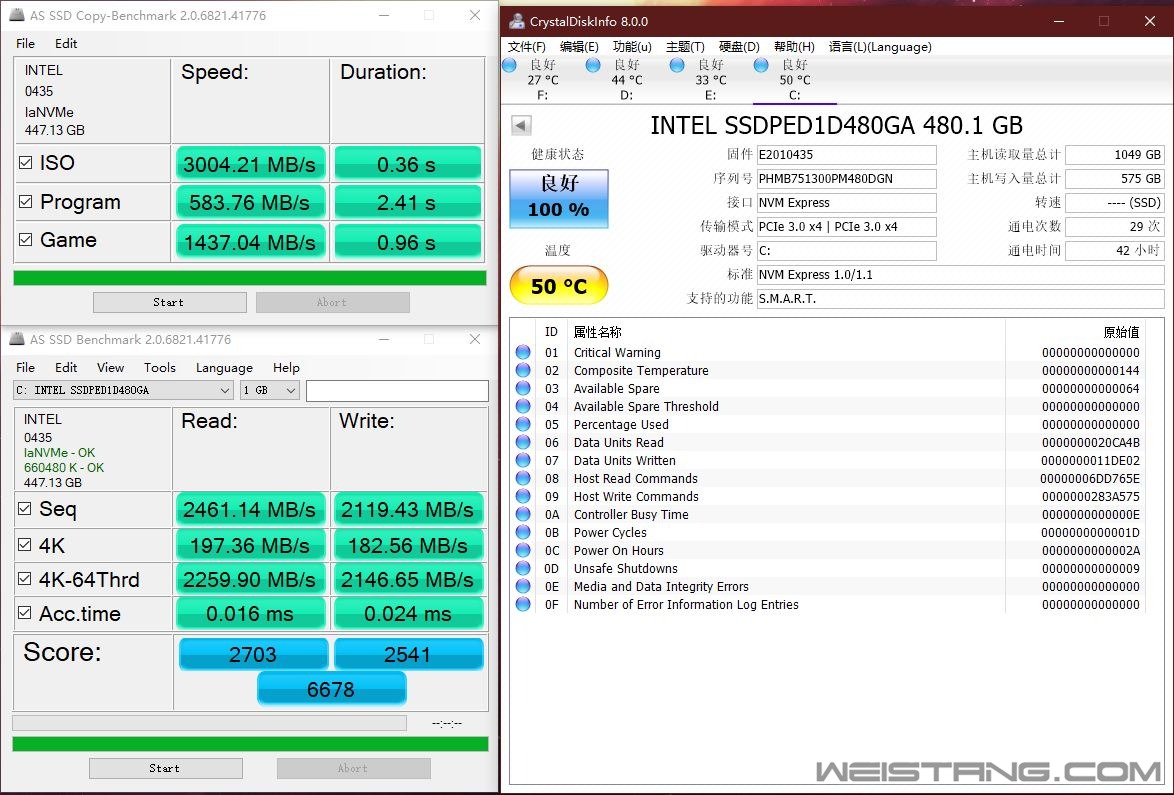Toggle the Acc.time benchmark checkbox
The height and width of the screenshot is (795, 1174).
point(25,612)
